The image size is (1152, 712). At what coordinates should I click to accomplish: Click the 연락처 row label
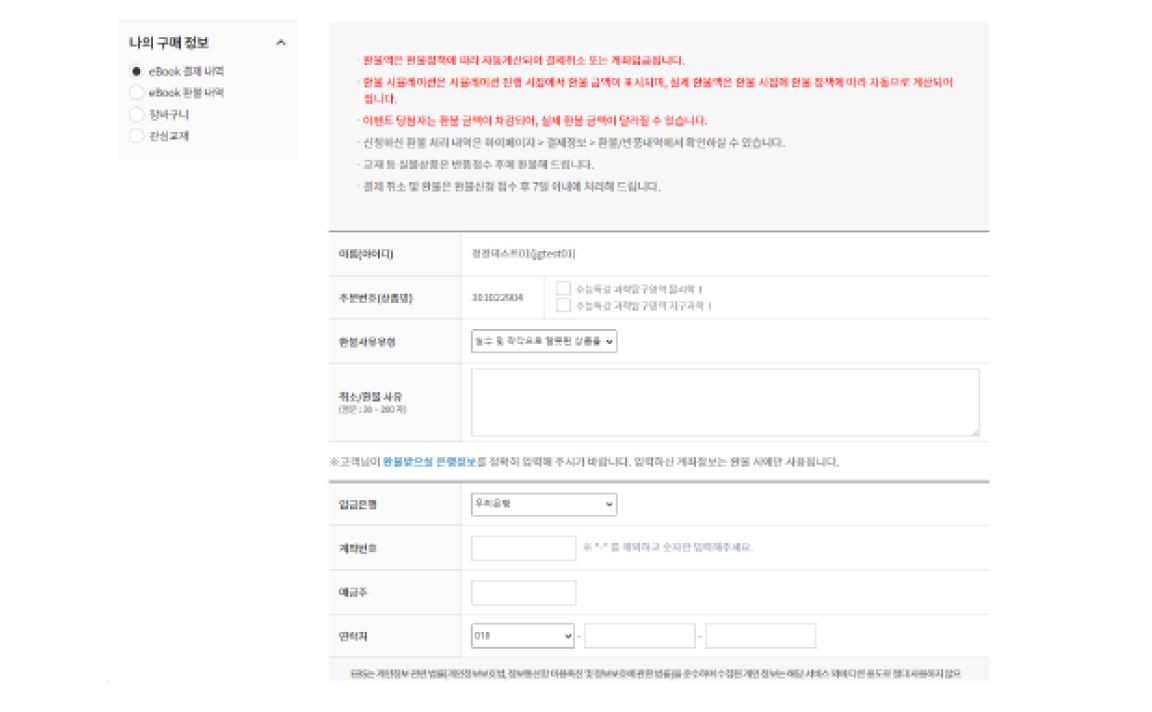coord(353,636)
